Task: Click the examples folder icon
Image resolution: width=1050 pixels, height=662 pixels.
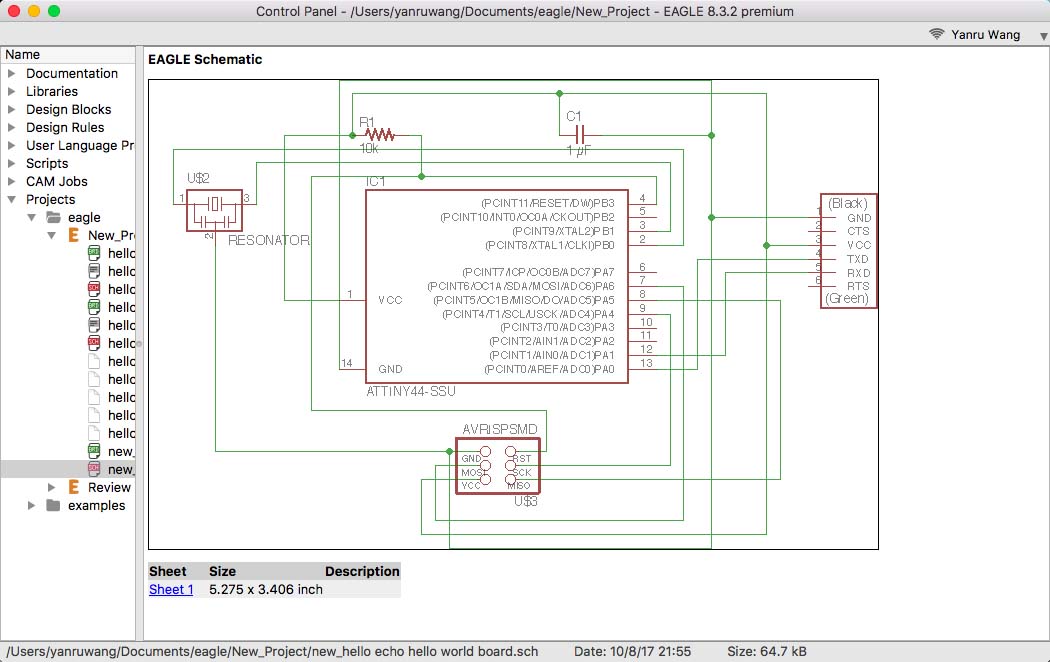Action: coord(54,505)
